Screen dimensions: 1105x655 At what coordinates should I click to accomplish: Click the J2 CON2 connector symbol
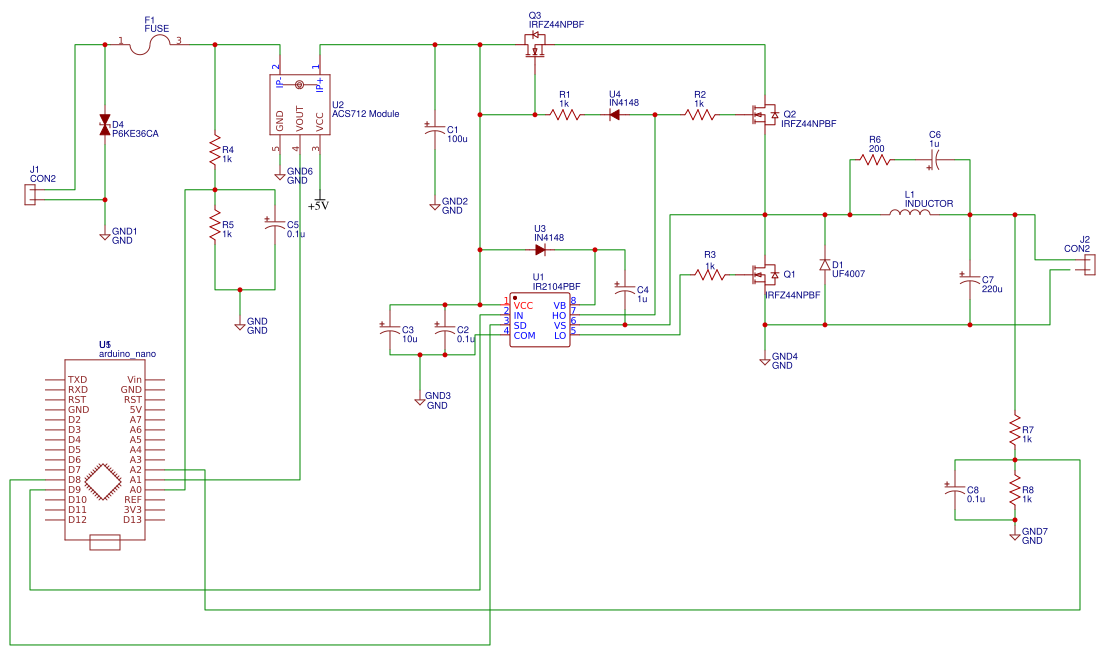[1088, 265]
